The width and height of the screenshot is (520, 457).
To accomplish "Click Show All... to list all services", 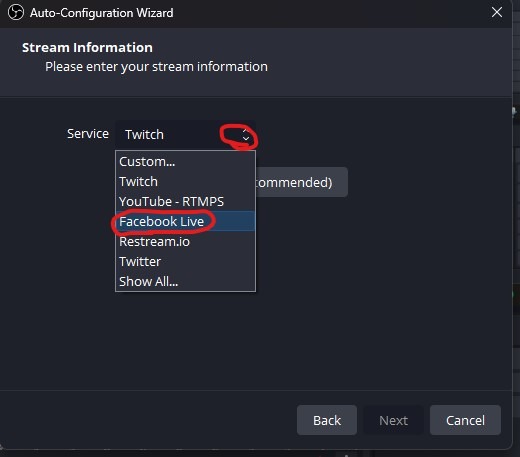I will 185,281.
